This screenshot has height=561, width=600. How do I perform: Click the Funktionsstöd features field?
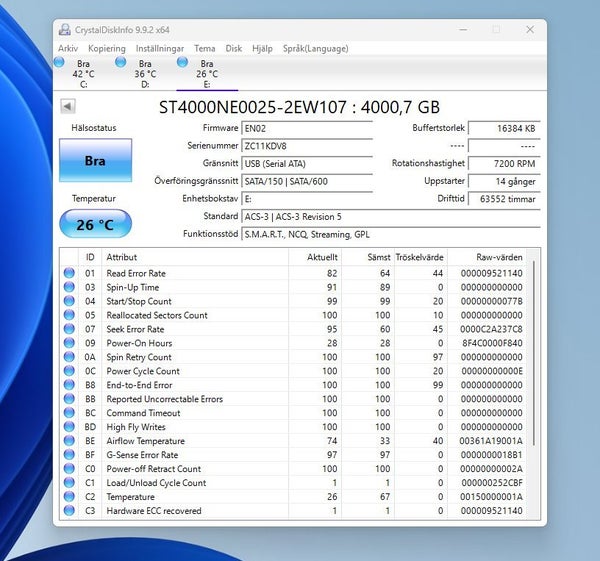point(391,234)
